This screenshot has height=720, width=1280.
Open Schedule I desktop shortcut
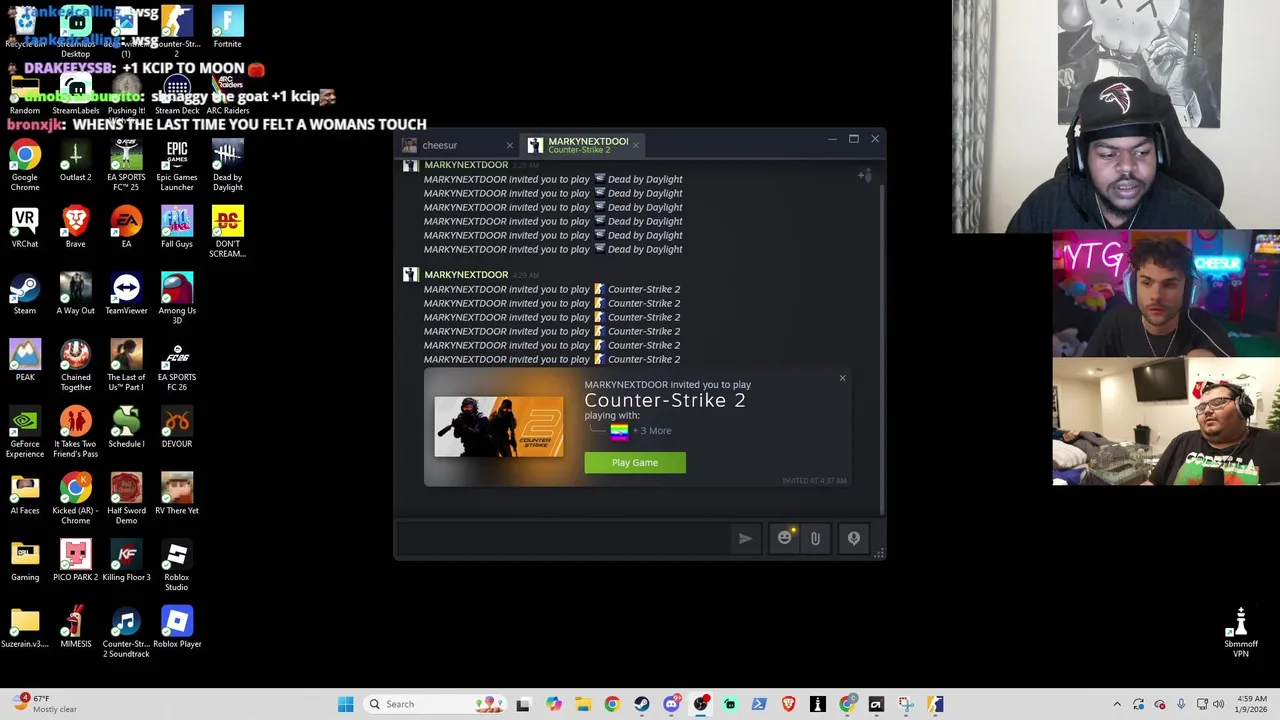[126, 427]
